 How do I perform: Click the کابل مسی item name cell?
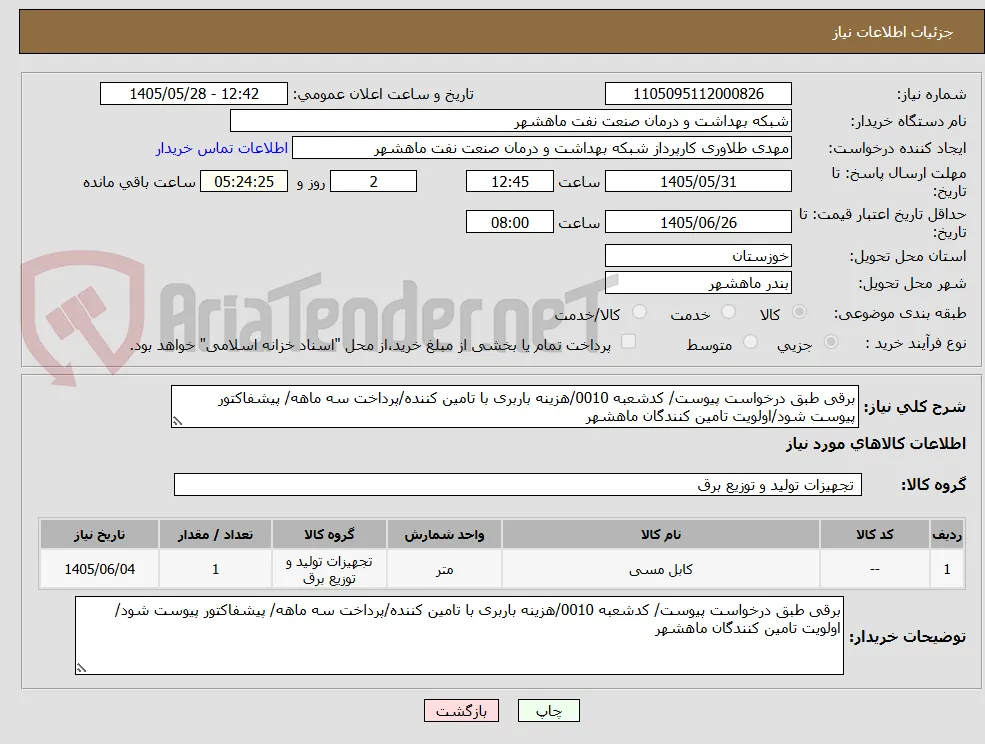click(x=660, y=569)
